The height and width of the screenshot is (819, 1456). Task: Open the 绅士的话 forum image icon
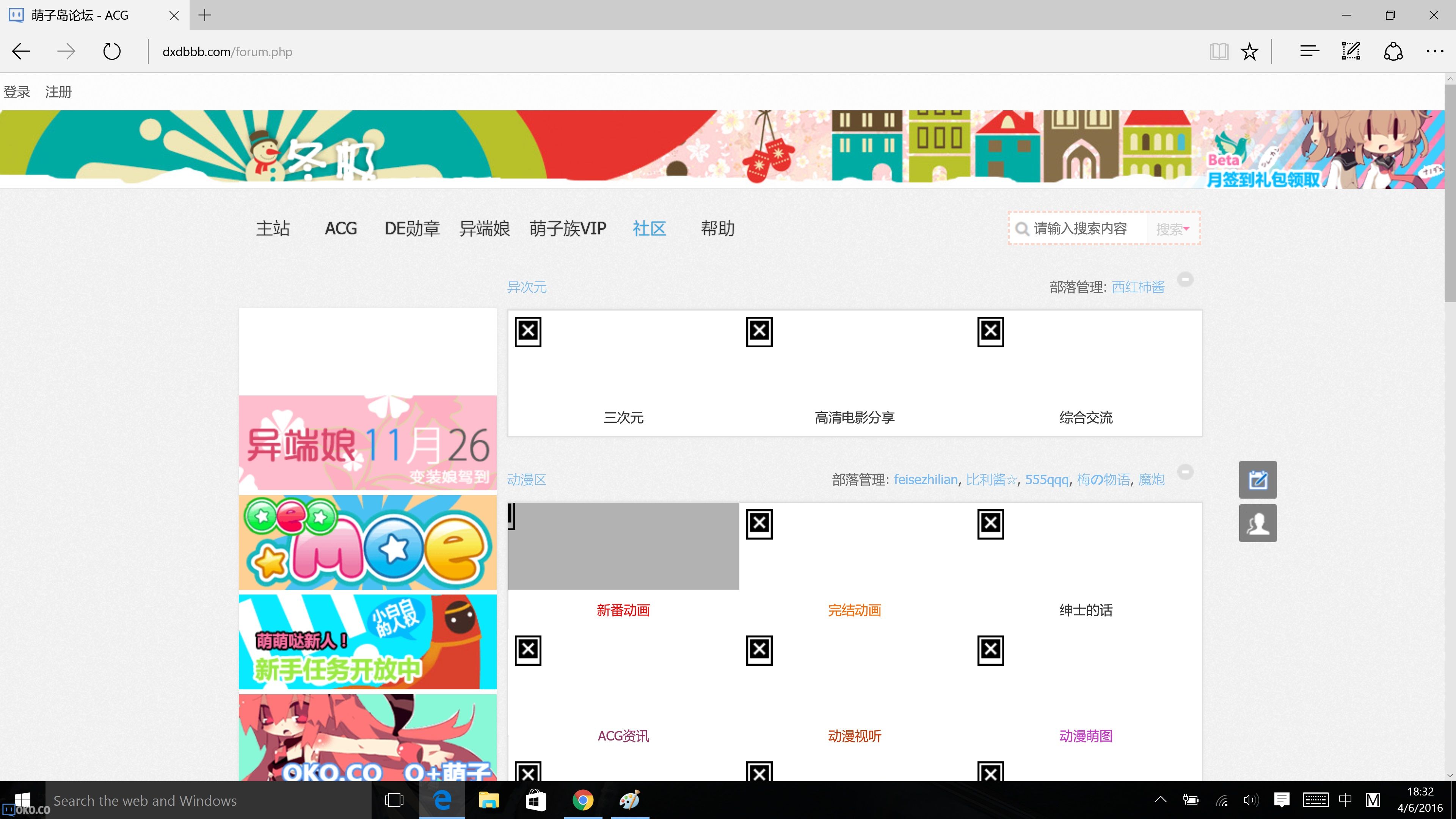tap(990, 524)
